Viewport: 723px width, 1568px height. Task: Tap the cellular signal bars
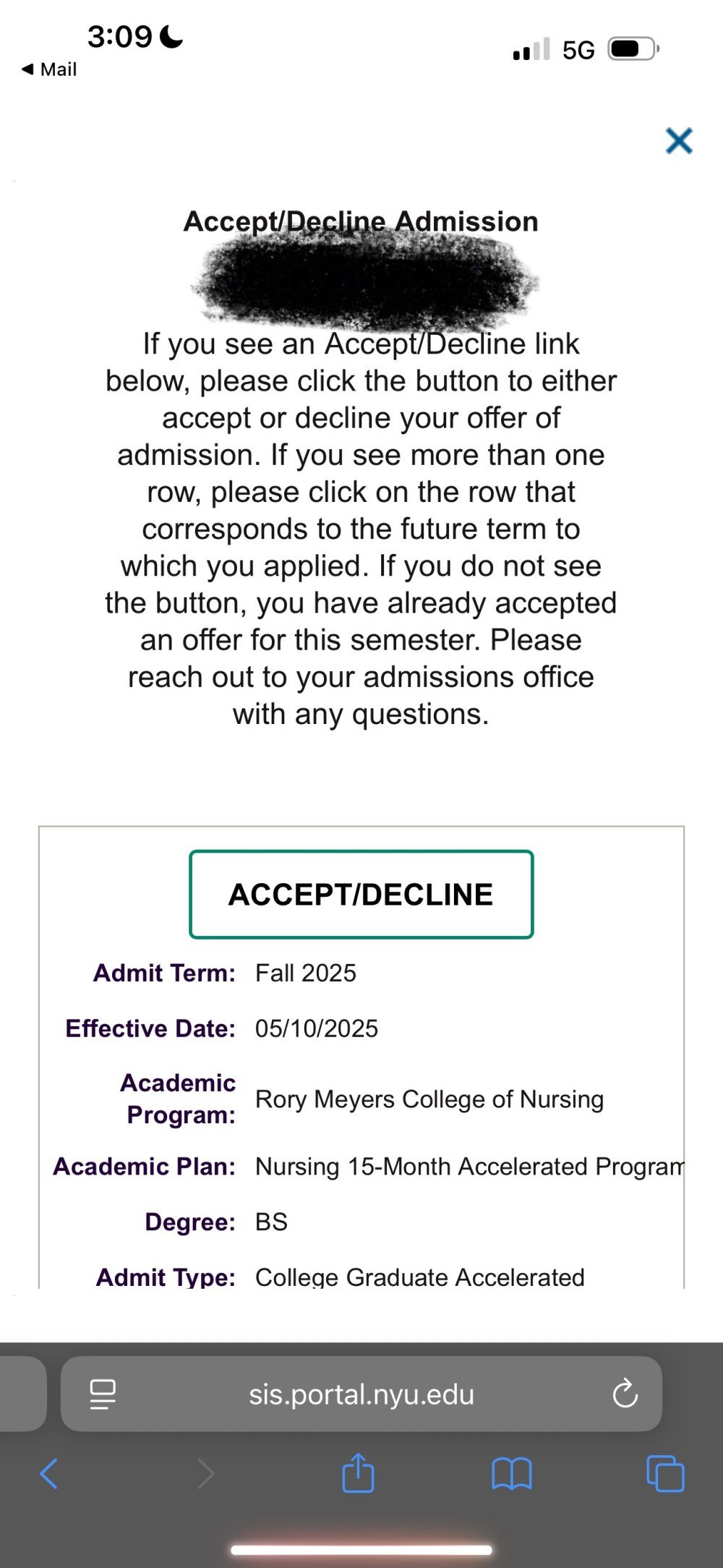531,49
